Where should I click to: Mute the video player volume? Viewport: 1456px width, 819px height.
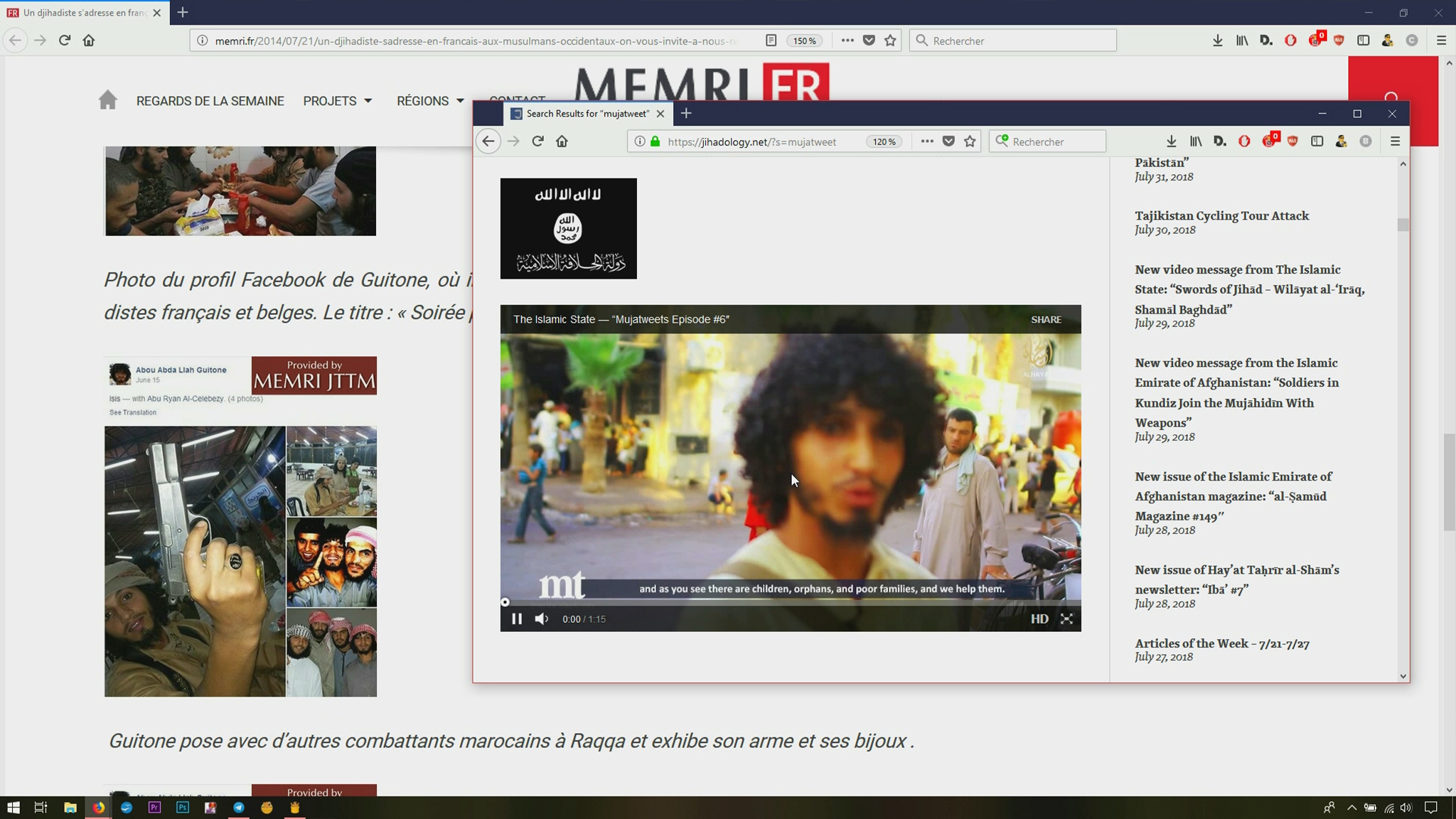(542, 619)
